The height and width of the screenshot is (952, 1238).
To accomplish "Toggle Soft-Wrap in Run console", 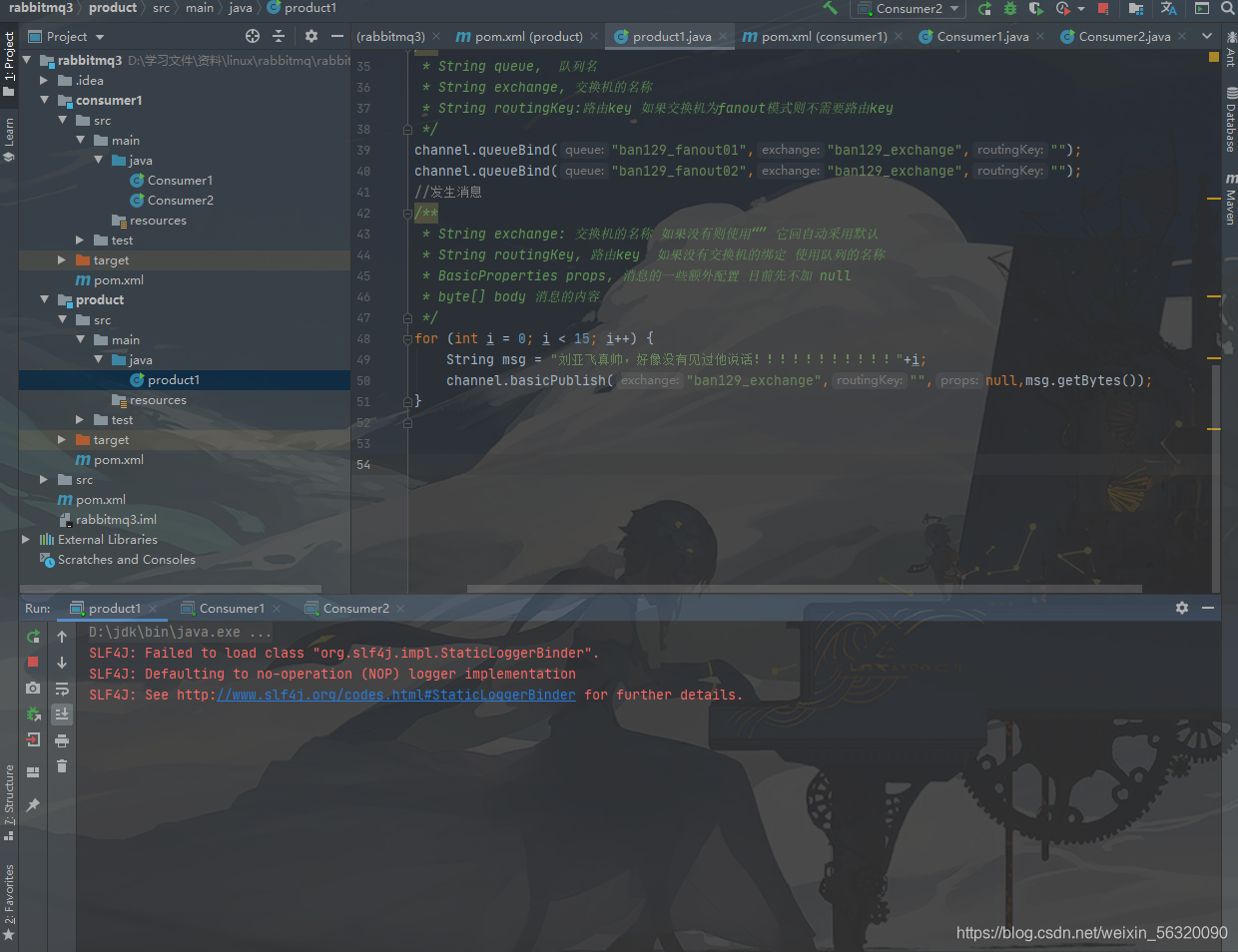I will [x=62, y=688].
